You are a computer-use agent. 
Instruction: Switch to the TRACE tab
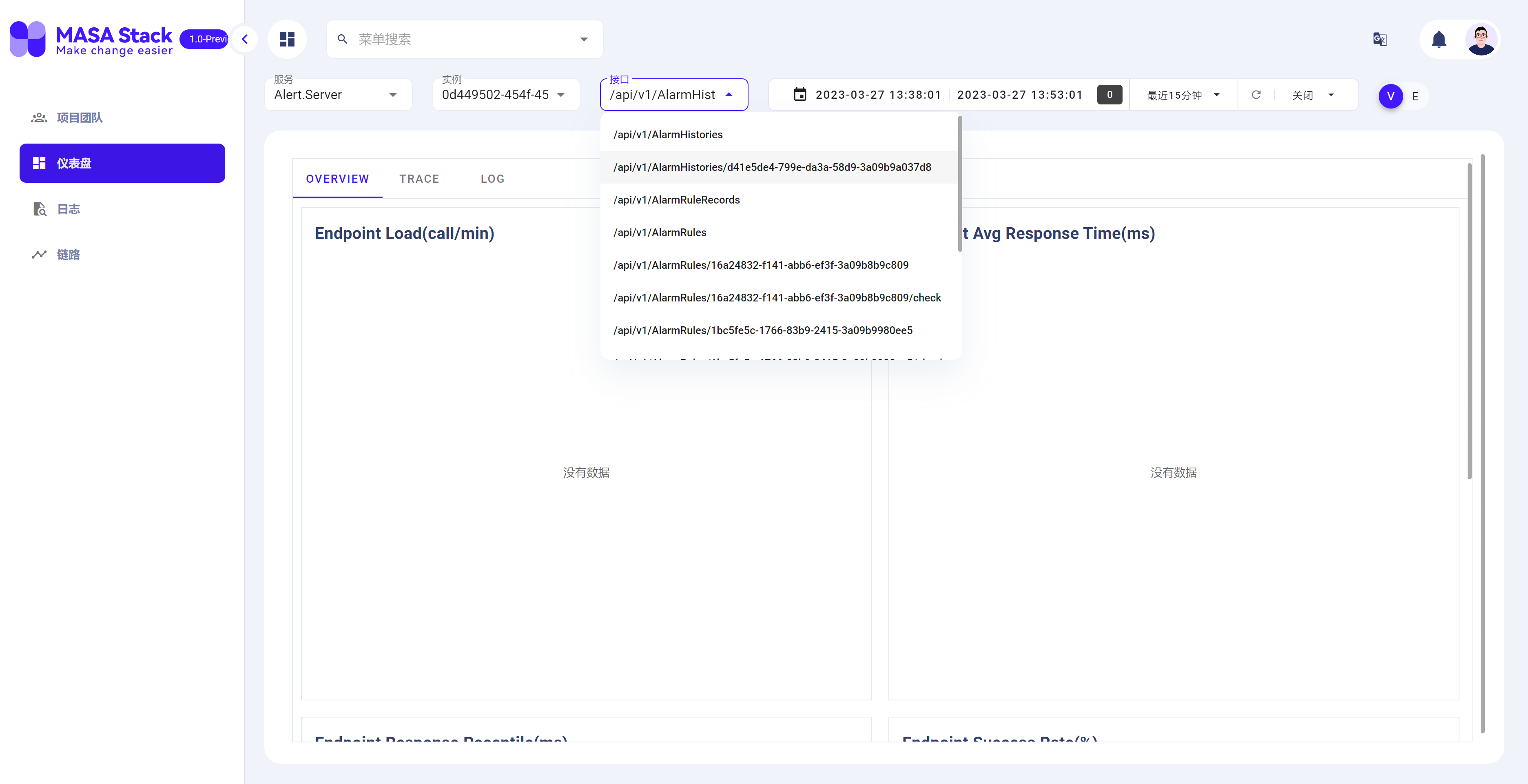click(419, 179)
